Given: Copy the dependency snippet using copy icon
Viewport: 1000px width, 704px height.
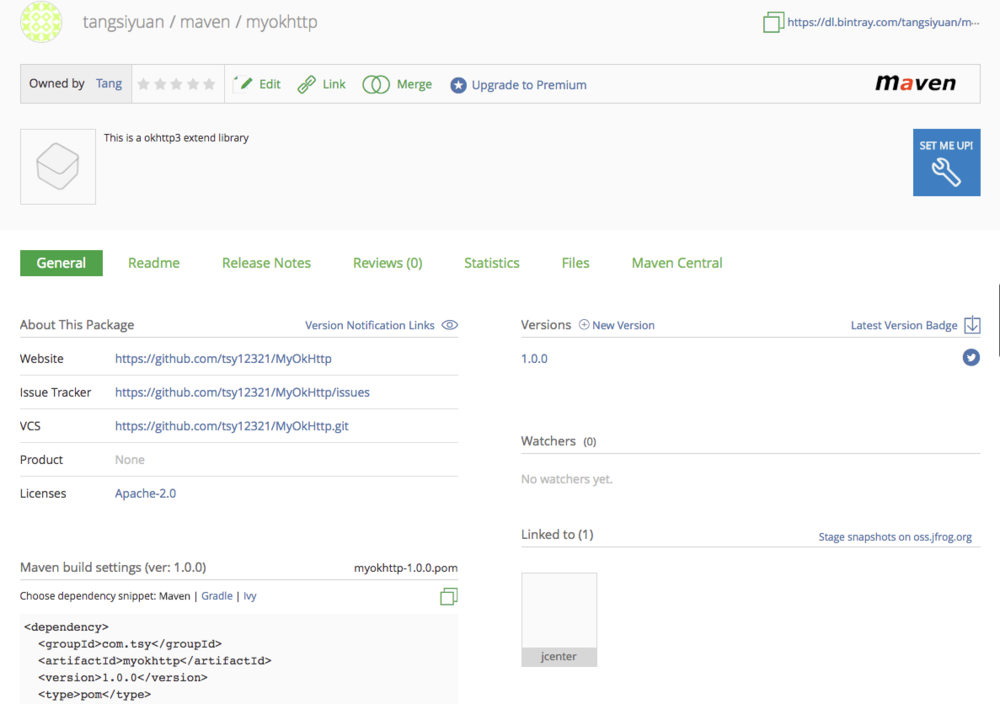Looking at the screenshot, I should click(448, 597).
